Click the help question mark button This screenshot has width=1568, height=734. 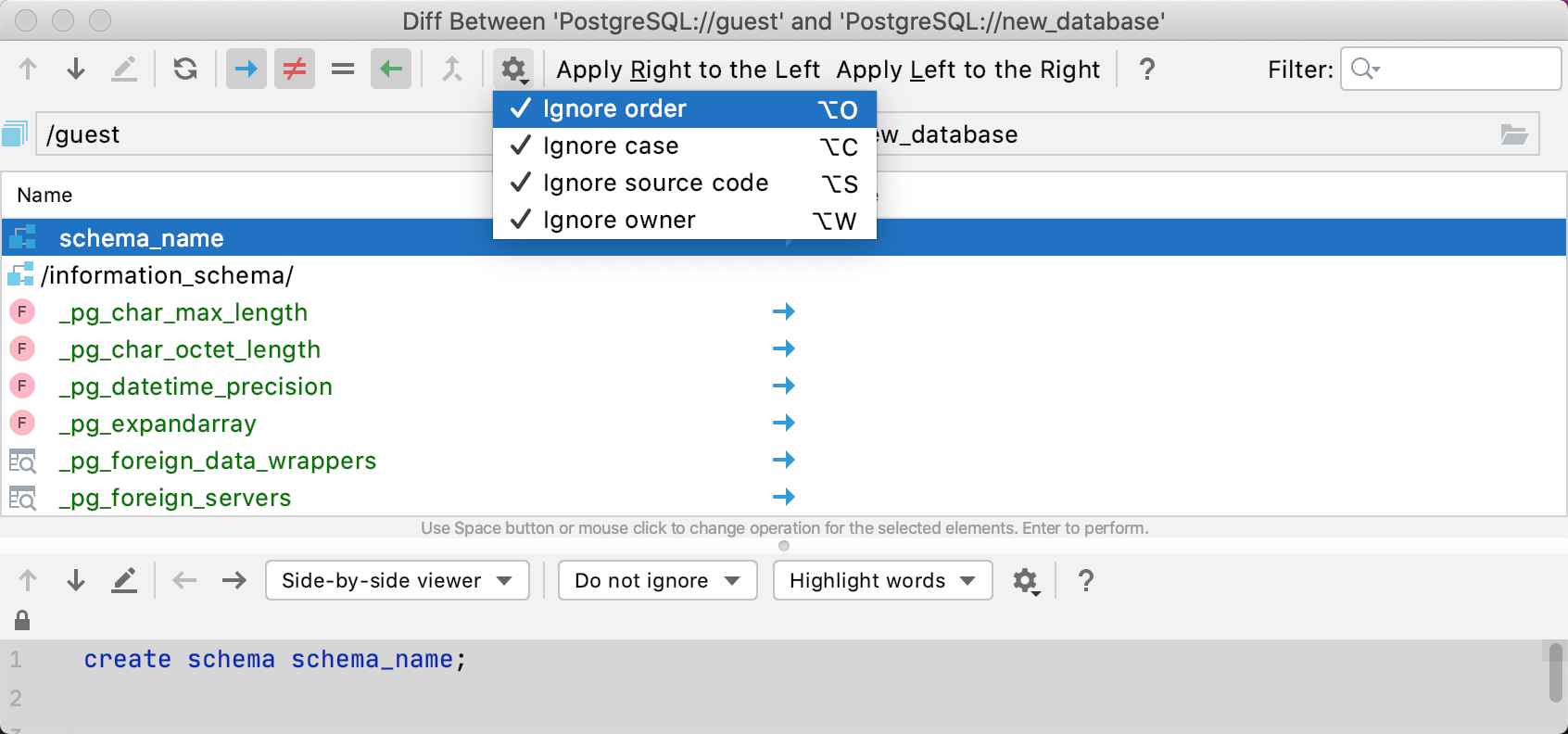(1147, 69)
